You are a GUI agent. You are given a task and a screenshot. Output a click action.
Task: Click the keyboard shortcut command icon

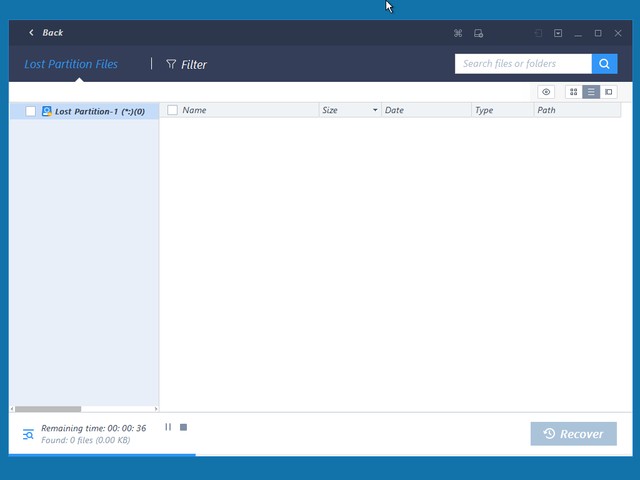tap(458, 33)
